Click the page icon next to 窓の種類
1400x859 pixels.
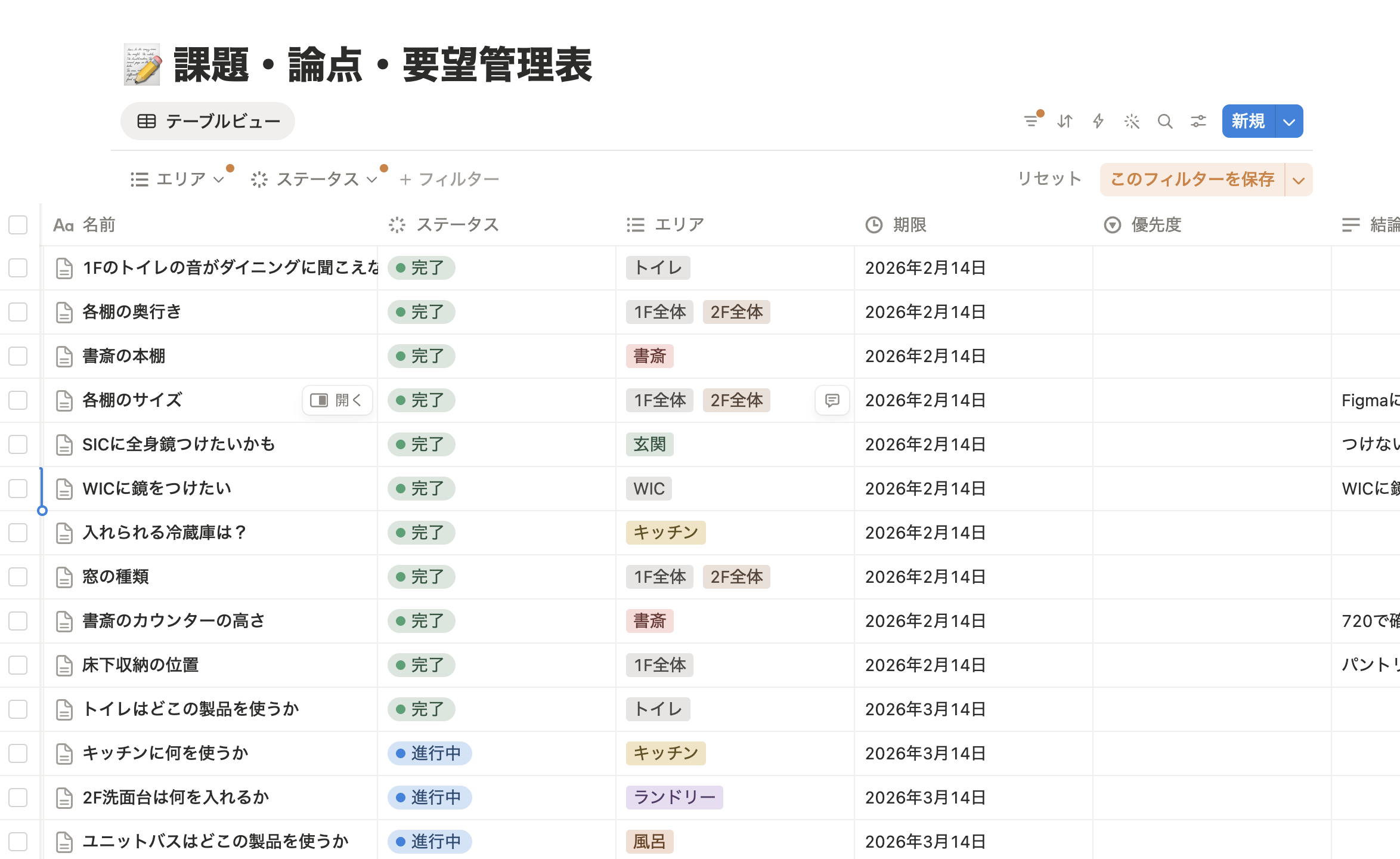(64, 577)
